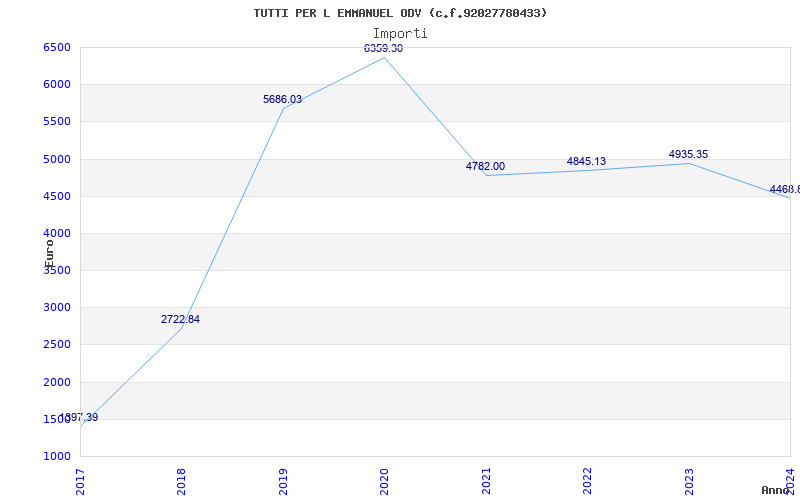Viewport: 800px width, 500px height.
Task: Select the 6359.30 data label
Action: click(x=383, y=48)
